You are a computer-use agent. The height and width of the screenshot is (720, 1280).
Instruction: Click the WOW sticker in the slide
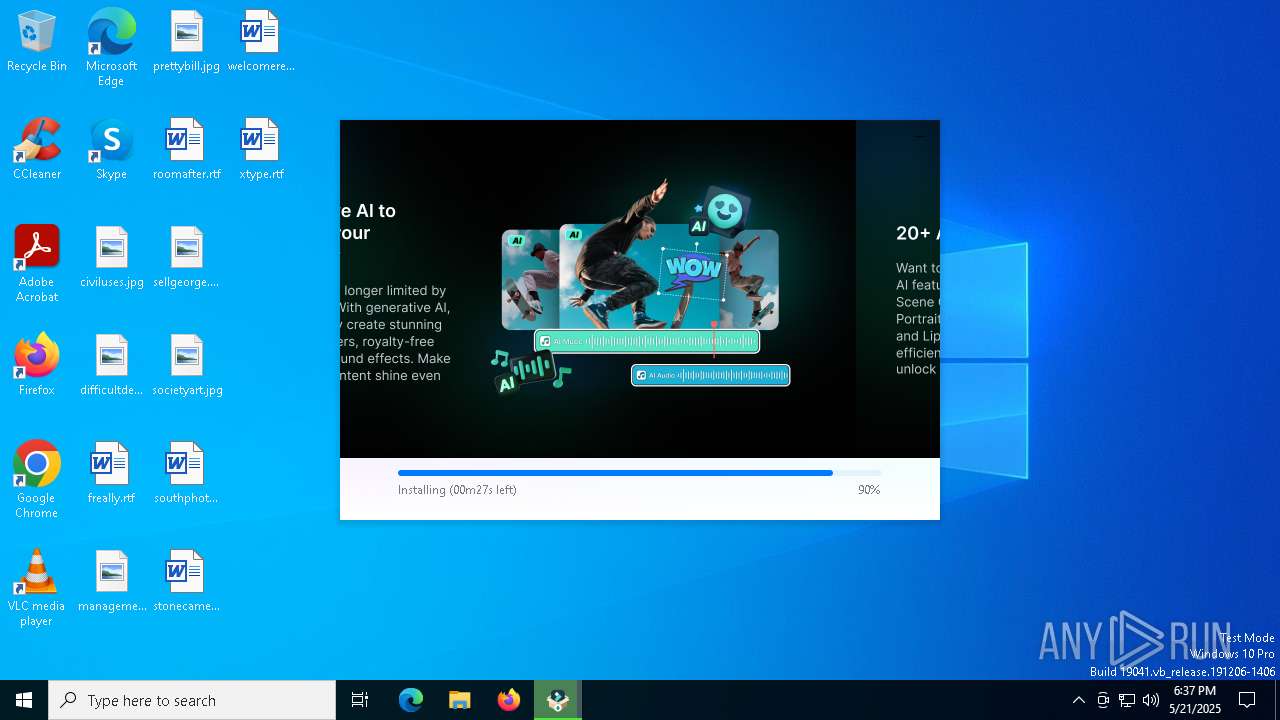(693, 268)
